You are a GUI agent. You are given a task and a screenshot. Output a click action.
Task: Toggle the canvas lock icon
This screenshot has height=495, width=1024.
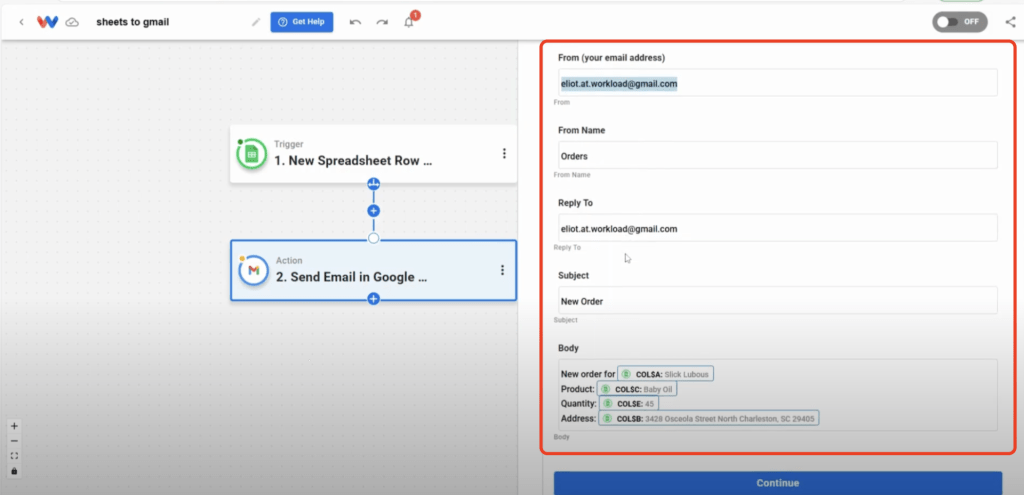pyautogui.click(x=14, y=471)
